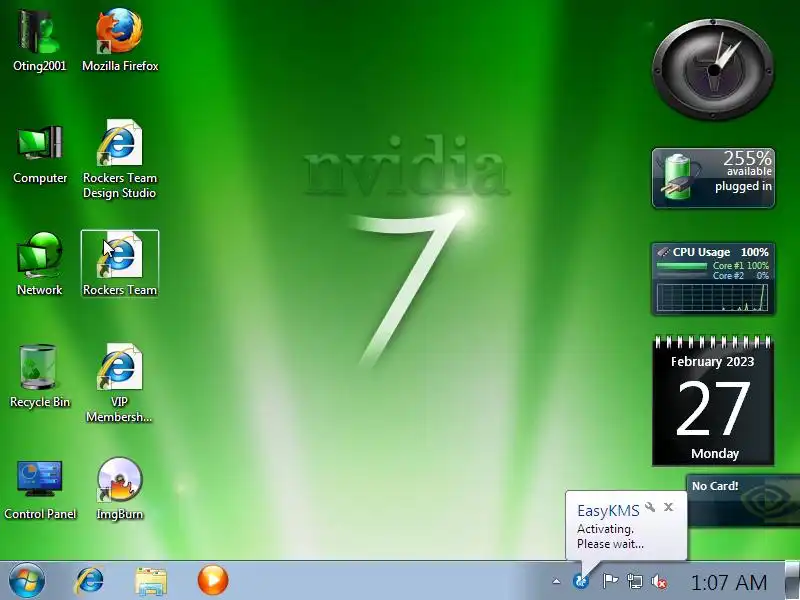
Task: Select the Network desktop icon
Action: 40,264
